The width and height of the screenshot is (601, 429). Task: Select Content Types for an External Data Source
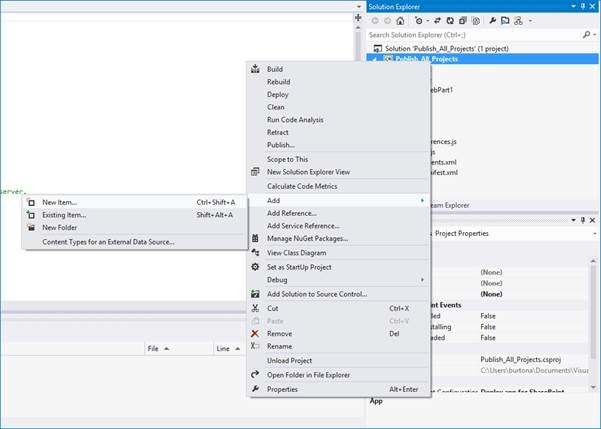pyautogui.click(x=135, y=242)
